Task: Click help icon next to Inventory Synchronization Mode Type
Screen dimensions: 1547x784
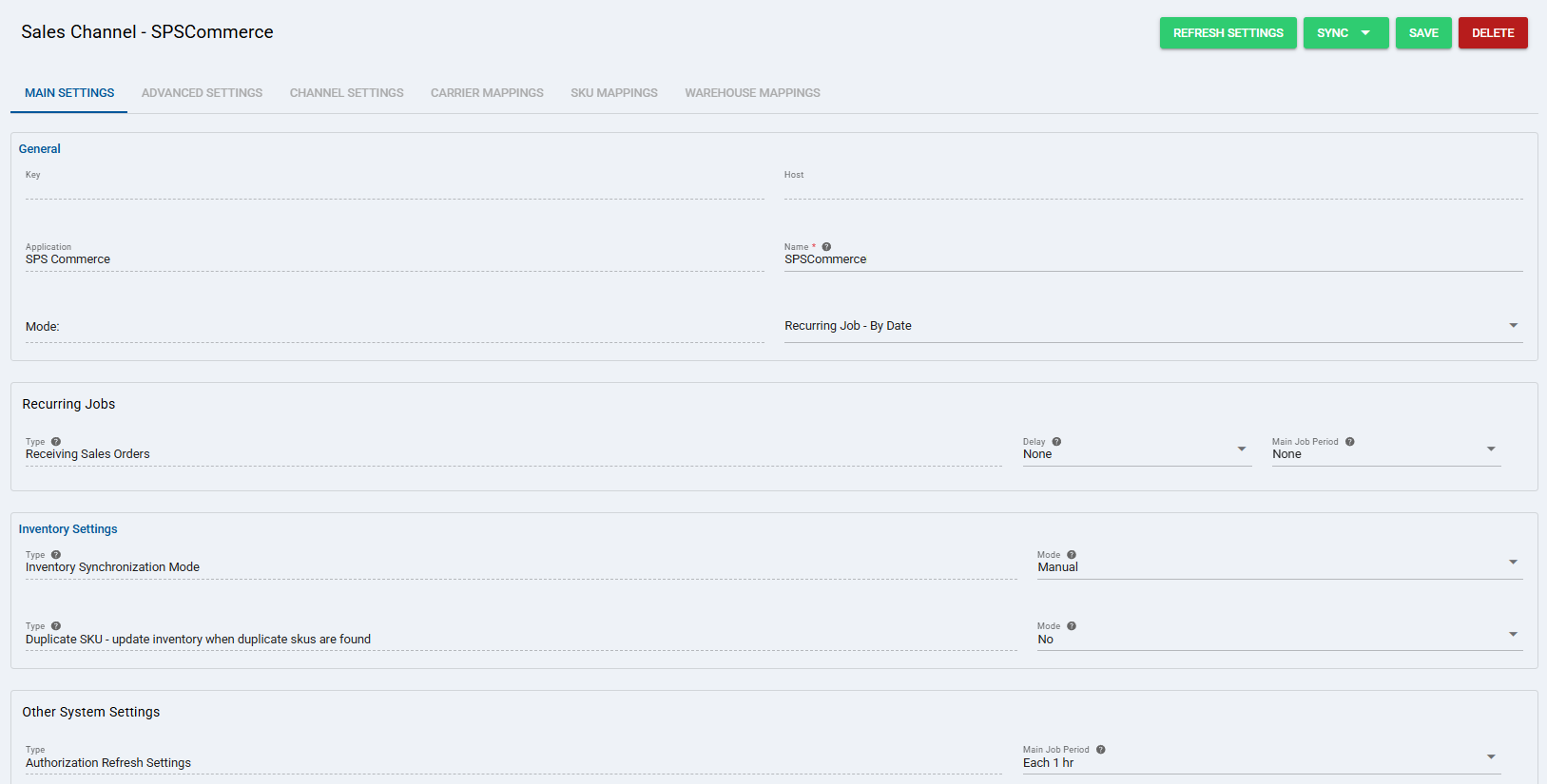Action: tap(56, 555)
